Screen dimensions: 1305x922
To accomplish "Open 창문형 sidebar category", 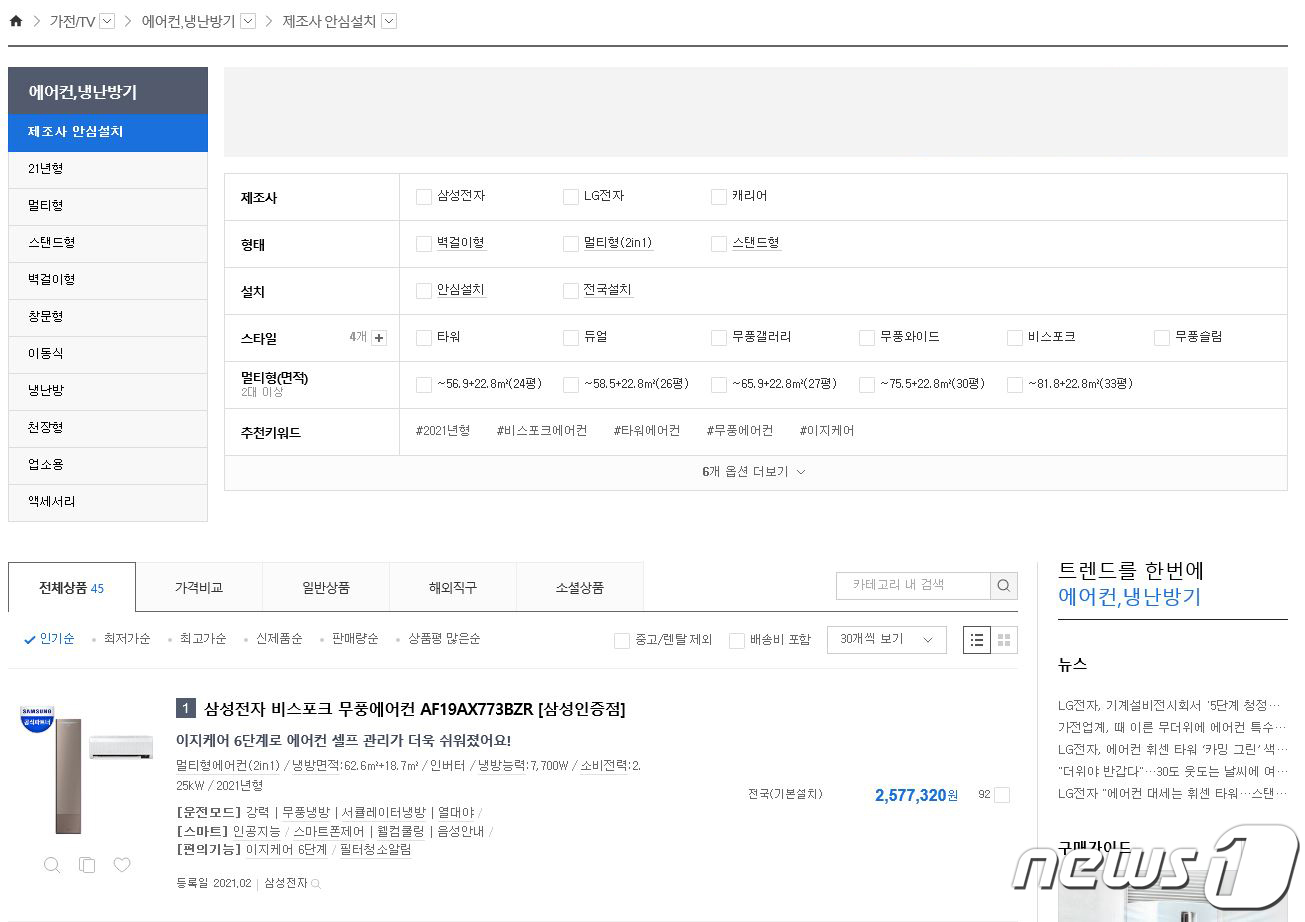I will (x=108, y=317).
